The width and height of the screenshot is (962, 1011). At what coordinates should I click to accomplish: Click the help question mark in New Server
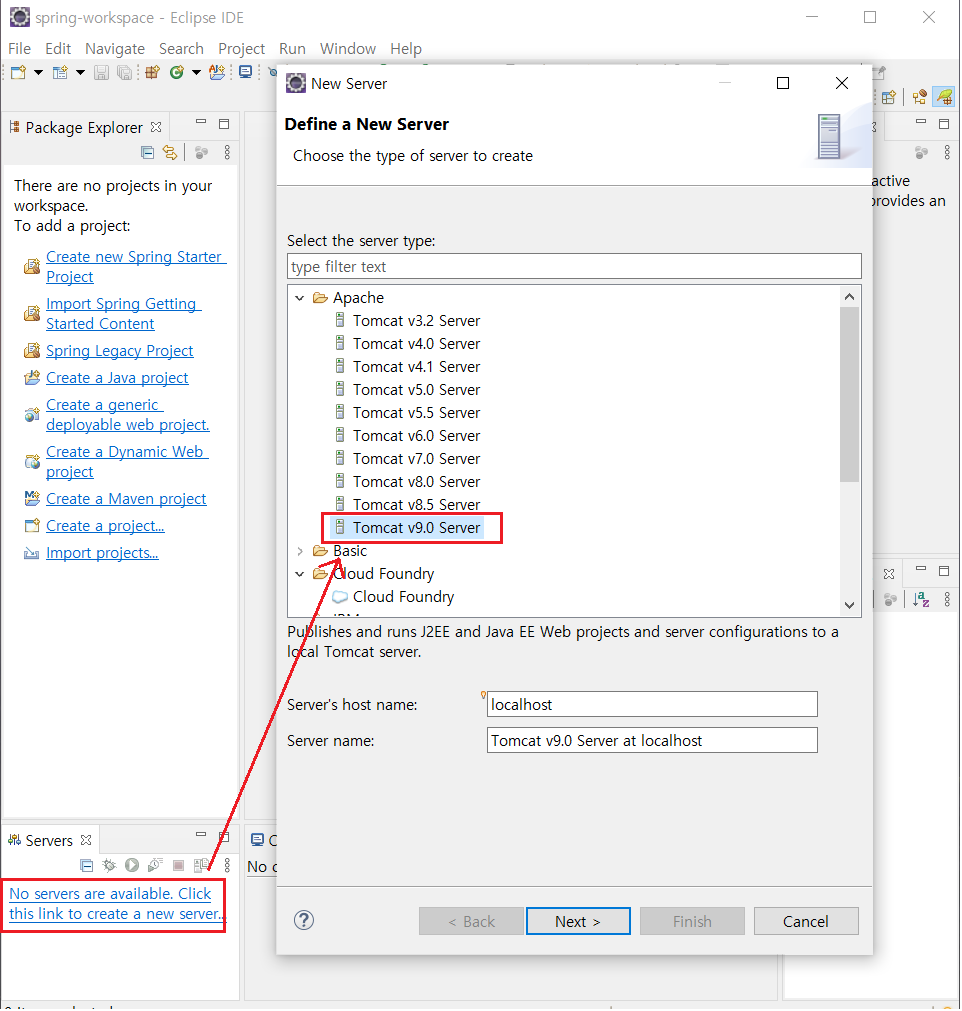click(304, 921)
